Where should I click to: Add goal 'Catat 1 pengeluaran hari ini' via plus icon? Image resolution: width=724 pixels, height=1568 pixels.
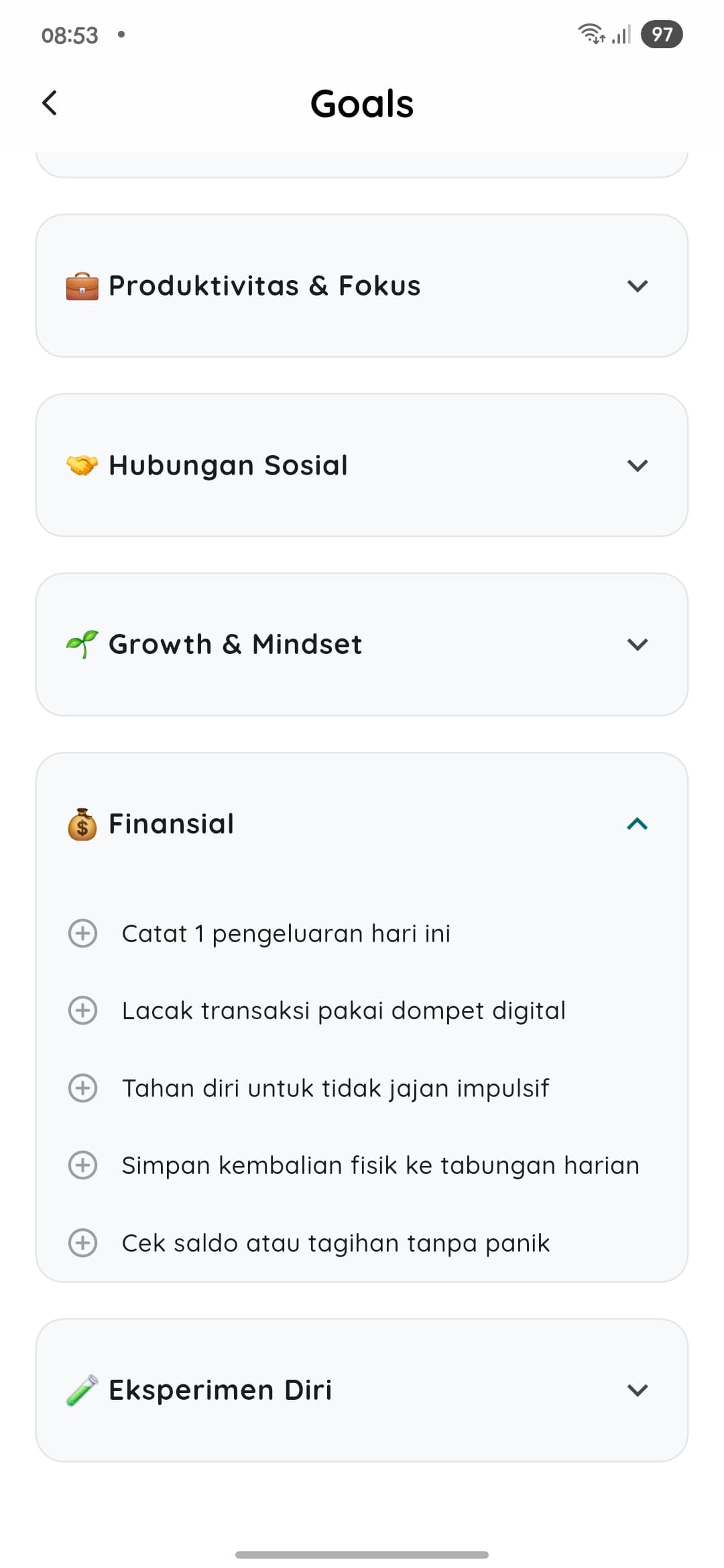click(82, 933)
